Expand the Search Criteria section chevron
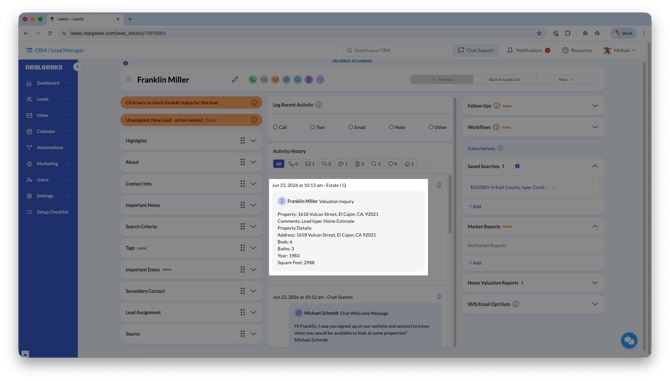 point(253,226)
